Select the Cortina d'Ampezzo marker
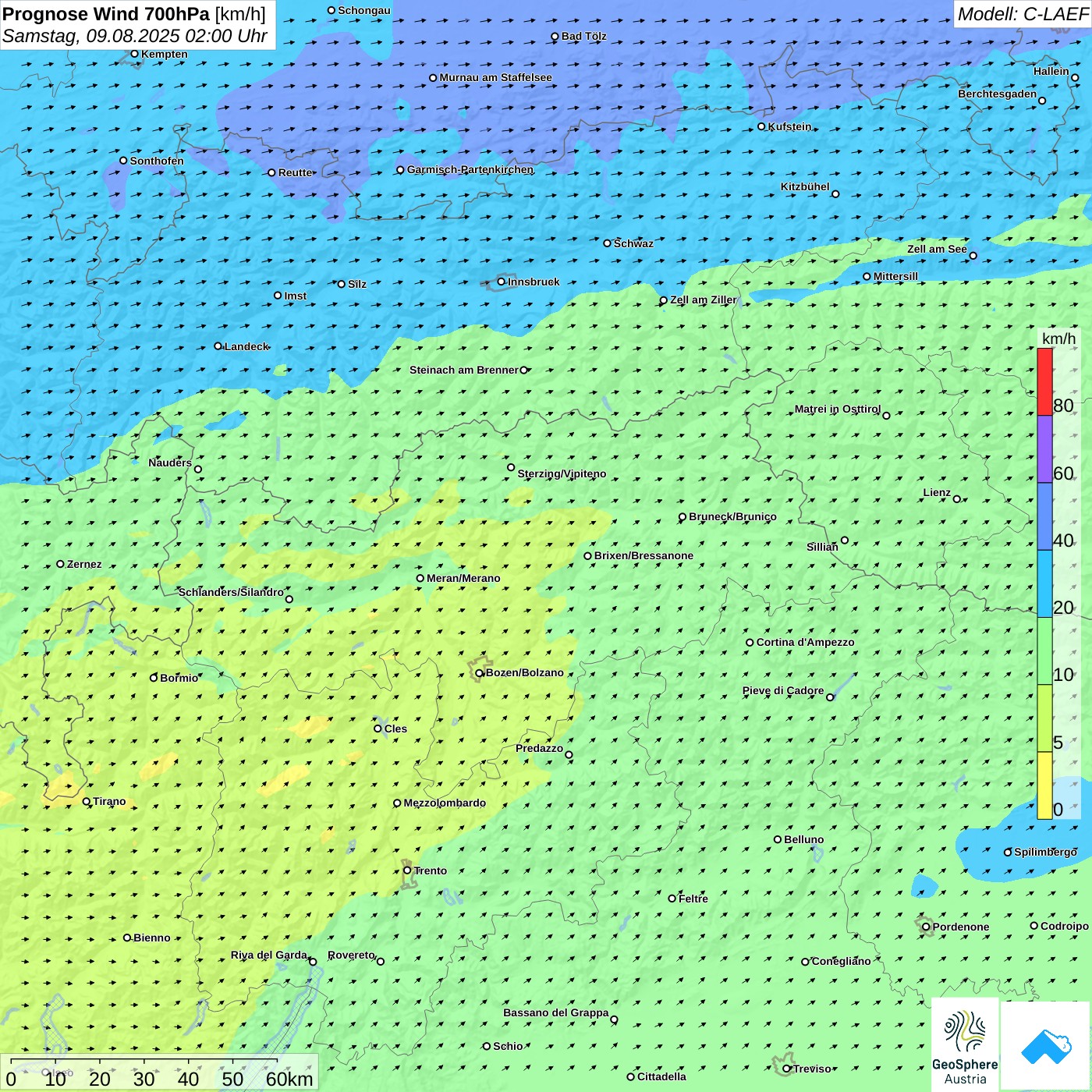This screenshot has height=1092, width=1092. click(x=750, y=643)
